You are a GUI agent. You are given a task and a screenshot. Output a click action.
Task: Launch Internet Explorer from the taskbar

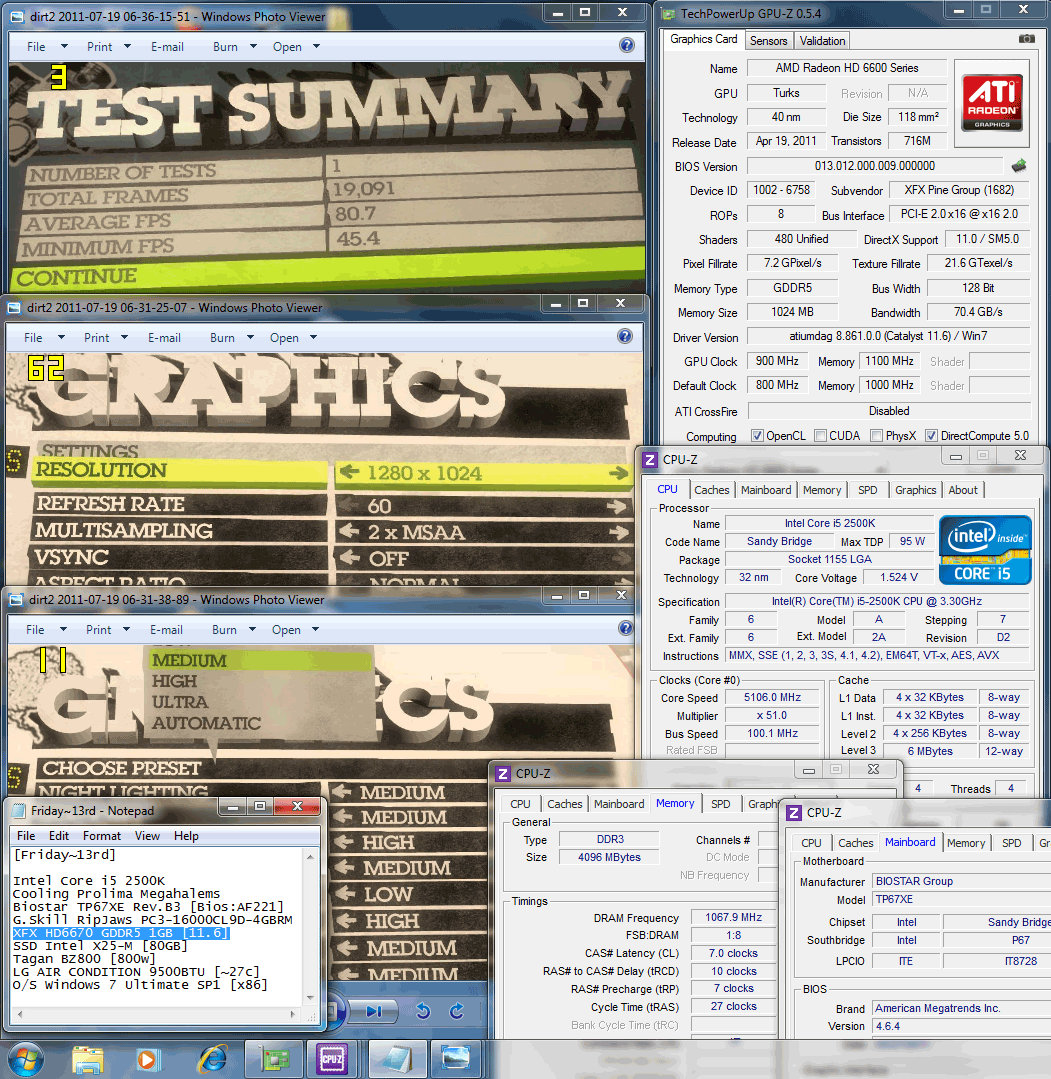pos(213,1060)
